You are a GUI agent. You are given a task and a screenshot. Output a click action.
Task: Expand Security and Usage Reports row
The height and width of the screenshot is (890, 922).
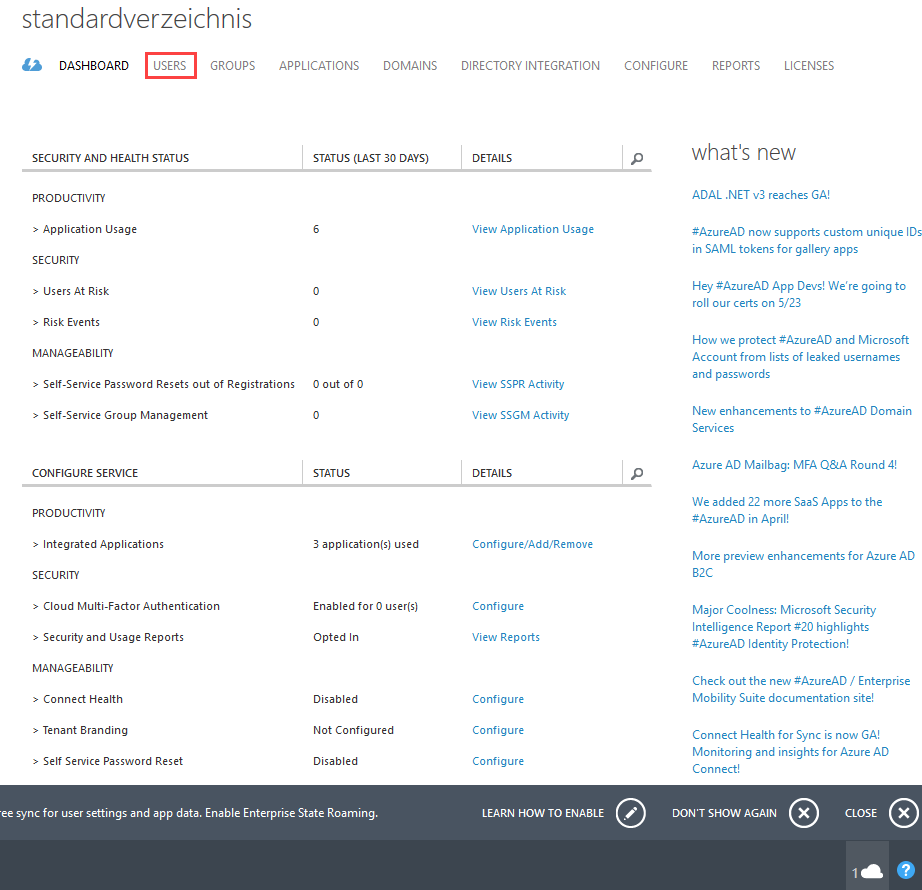[36, 638]
